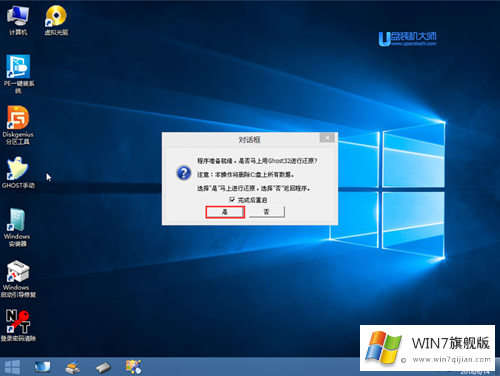Viewport: 500px width, 376px height.
Task: Close the 对话框 dialog window
Action: [x=327, y=138]
